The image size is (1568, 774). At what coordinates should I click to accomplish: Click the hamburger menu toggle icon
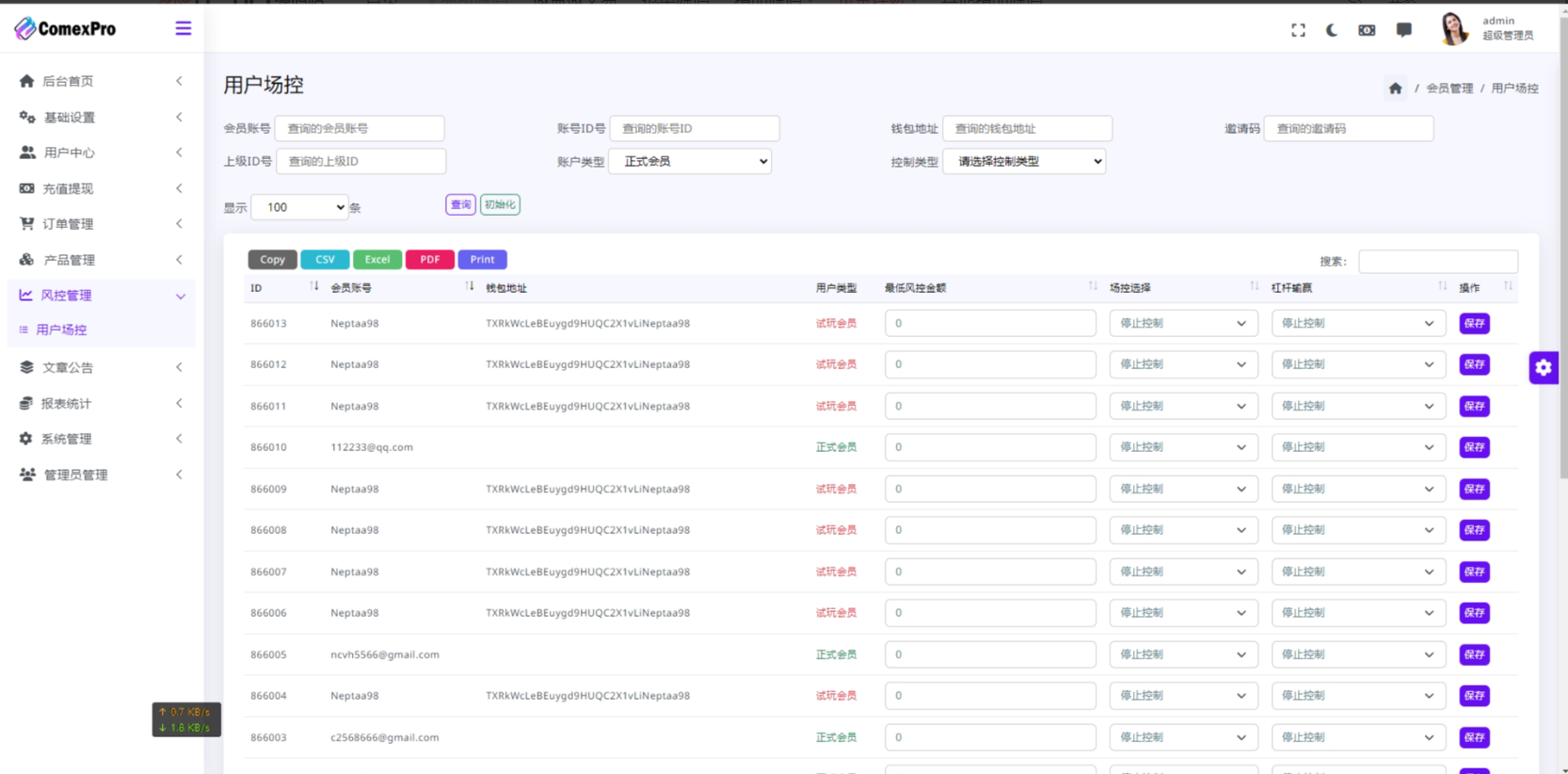[x=183, y=28]
